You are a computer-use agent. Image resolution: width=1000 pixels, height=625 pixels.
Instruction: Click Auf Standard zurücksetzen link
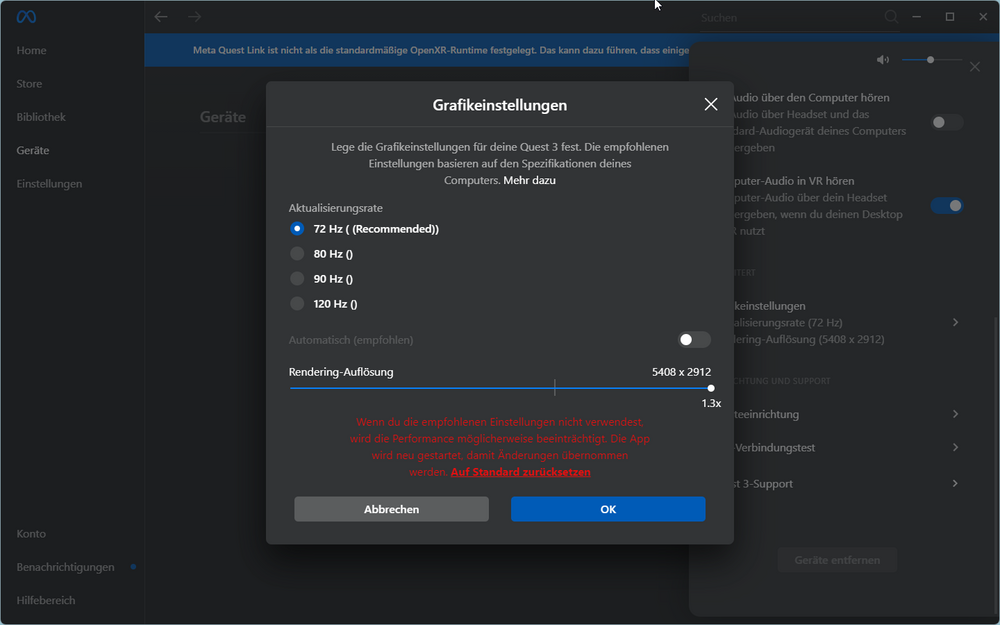click(520, 472)
